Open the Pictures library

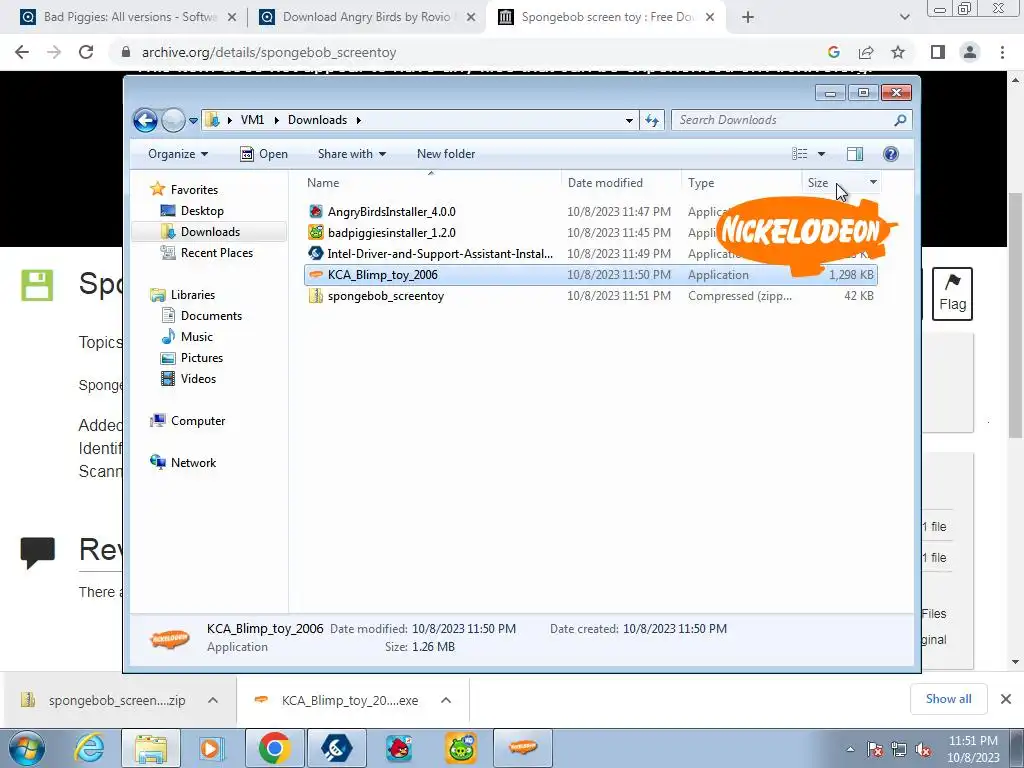click(x=202, y=358)
